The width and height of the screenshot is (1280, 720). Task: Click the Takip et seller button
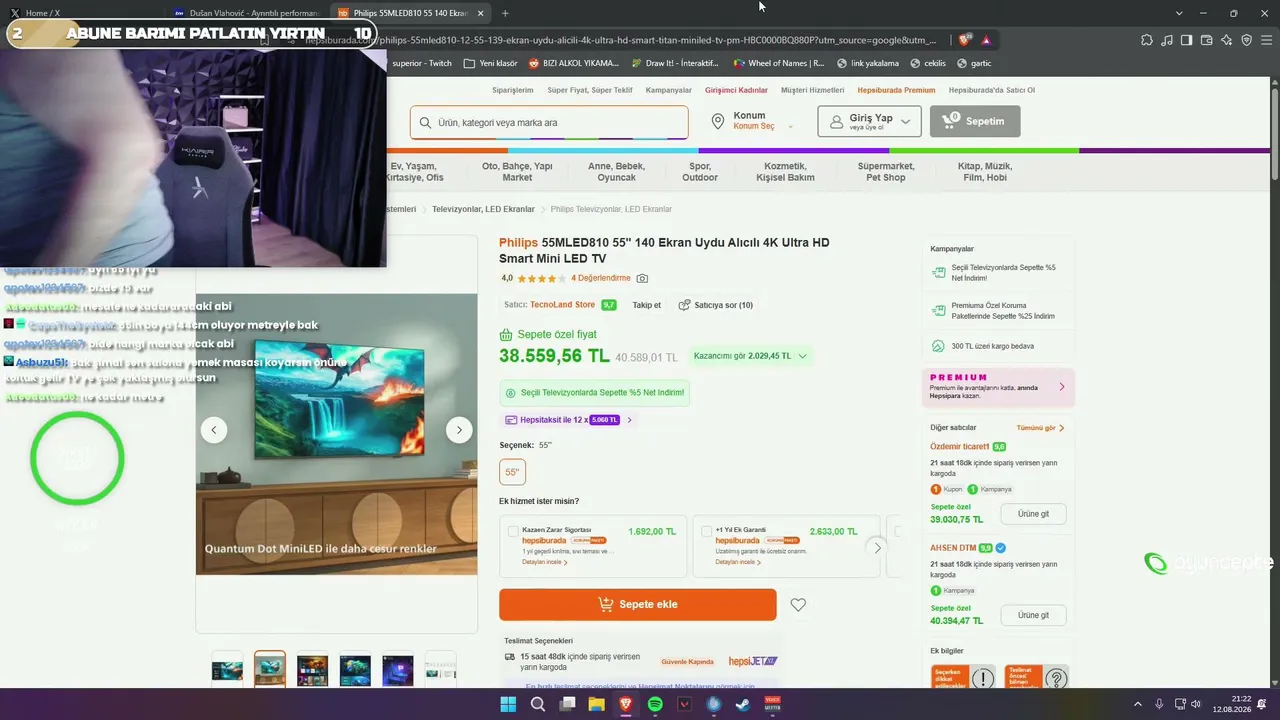point(646,305)
